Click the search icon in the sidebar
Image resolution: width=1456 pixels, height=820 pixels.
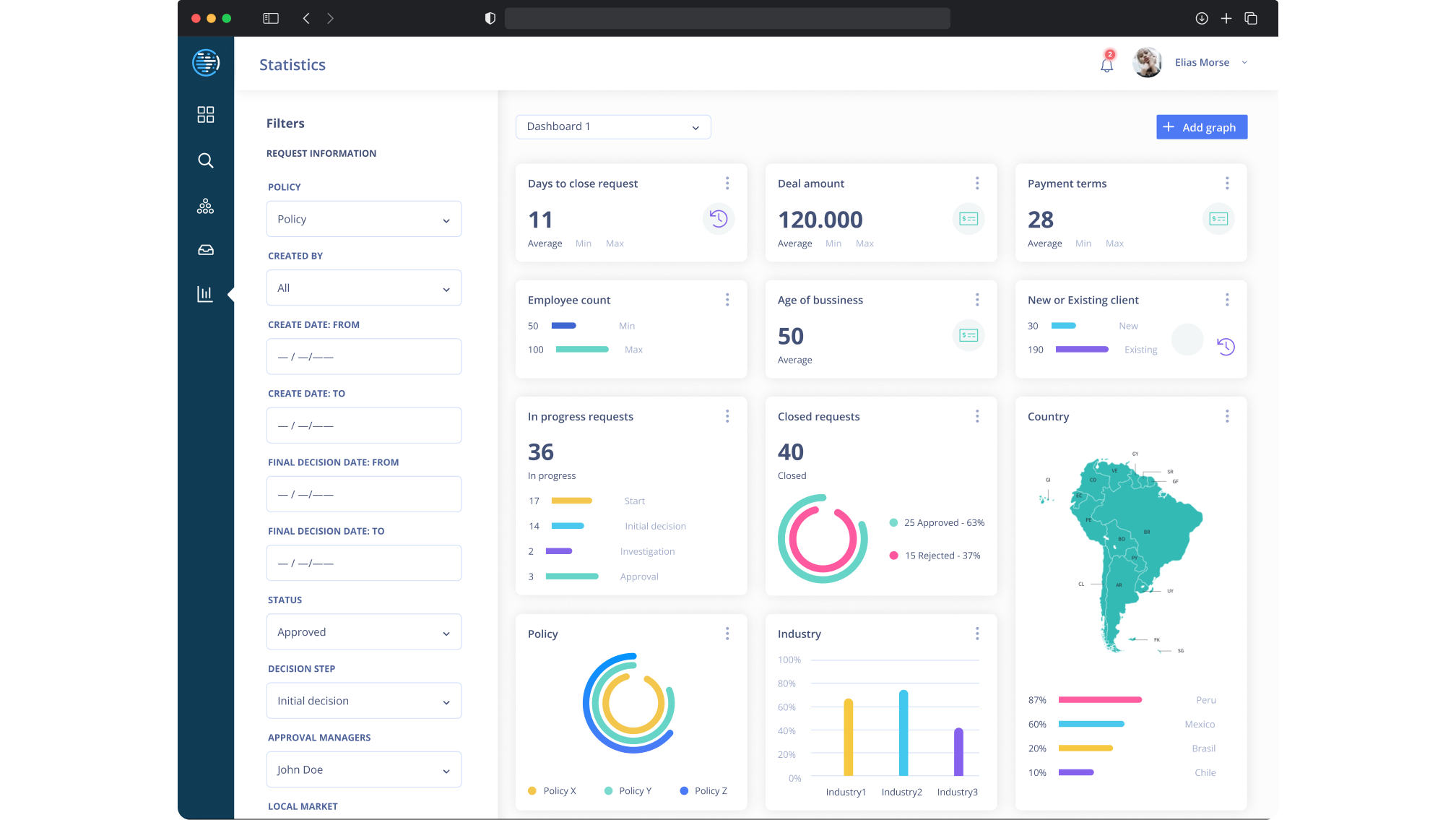206,160
